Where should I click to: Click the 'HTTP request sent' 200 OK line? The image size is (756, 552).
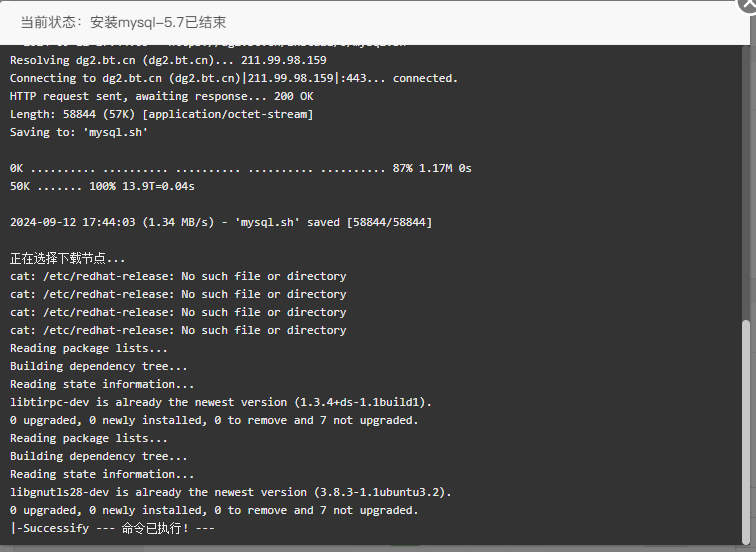click(x=161, y=96)
